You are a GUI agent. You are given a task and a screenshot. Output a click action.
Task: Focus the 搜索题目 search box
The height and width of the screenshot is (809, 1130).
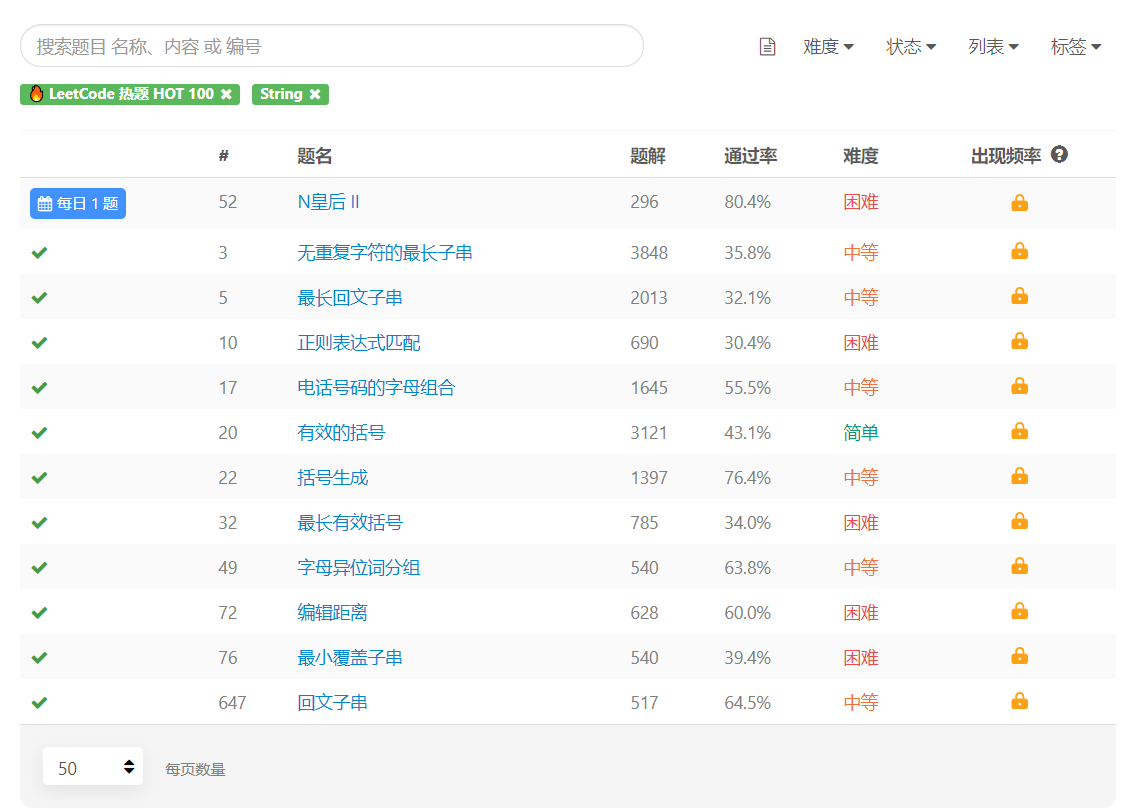332,46
